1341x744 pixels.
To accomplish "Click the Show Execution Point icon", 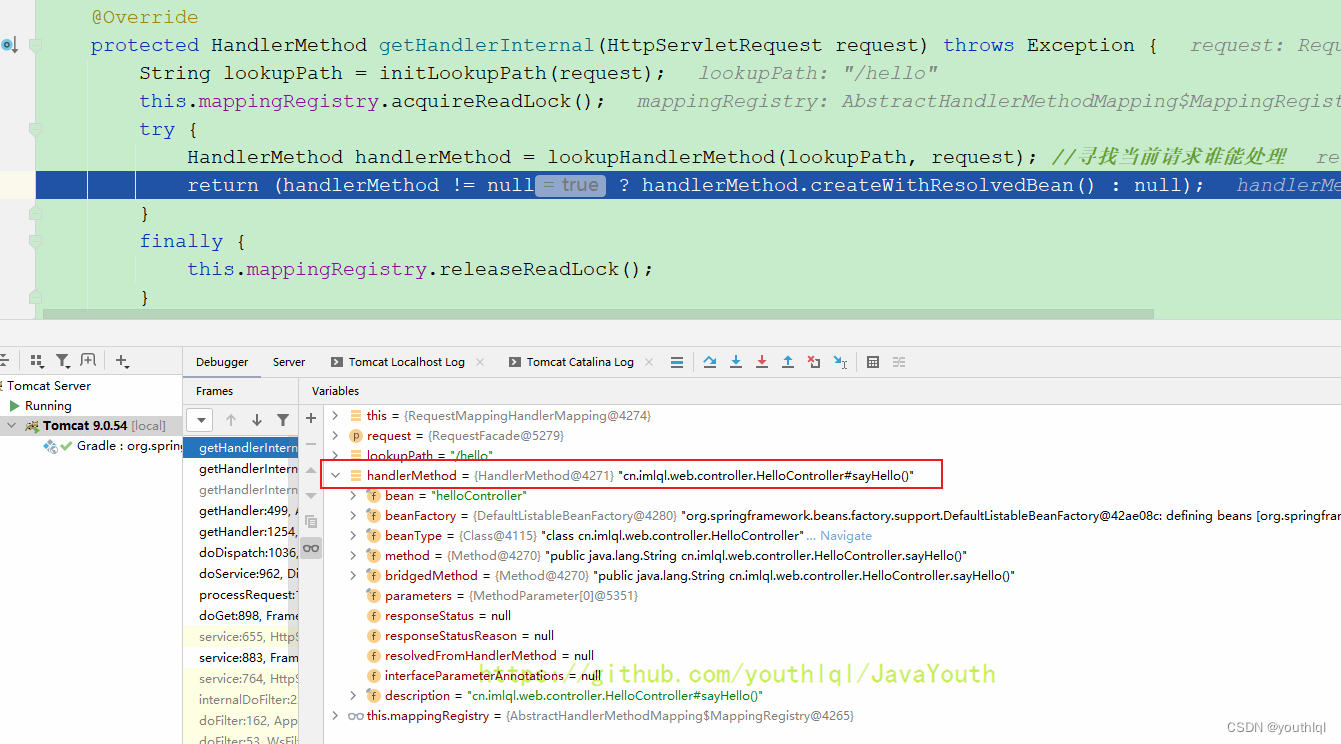I will pos(677,362).
